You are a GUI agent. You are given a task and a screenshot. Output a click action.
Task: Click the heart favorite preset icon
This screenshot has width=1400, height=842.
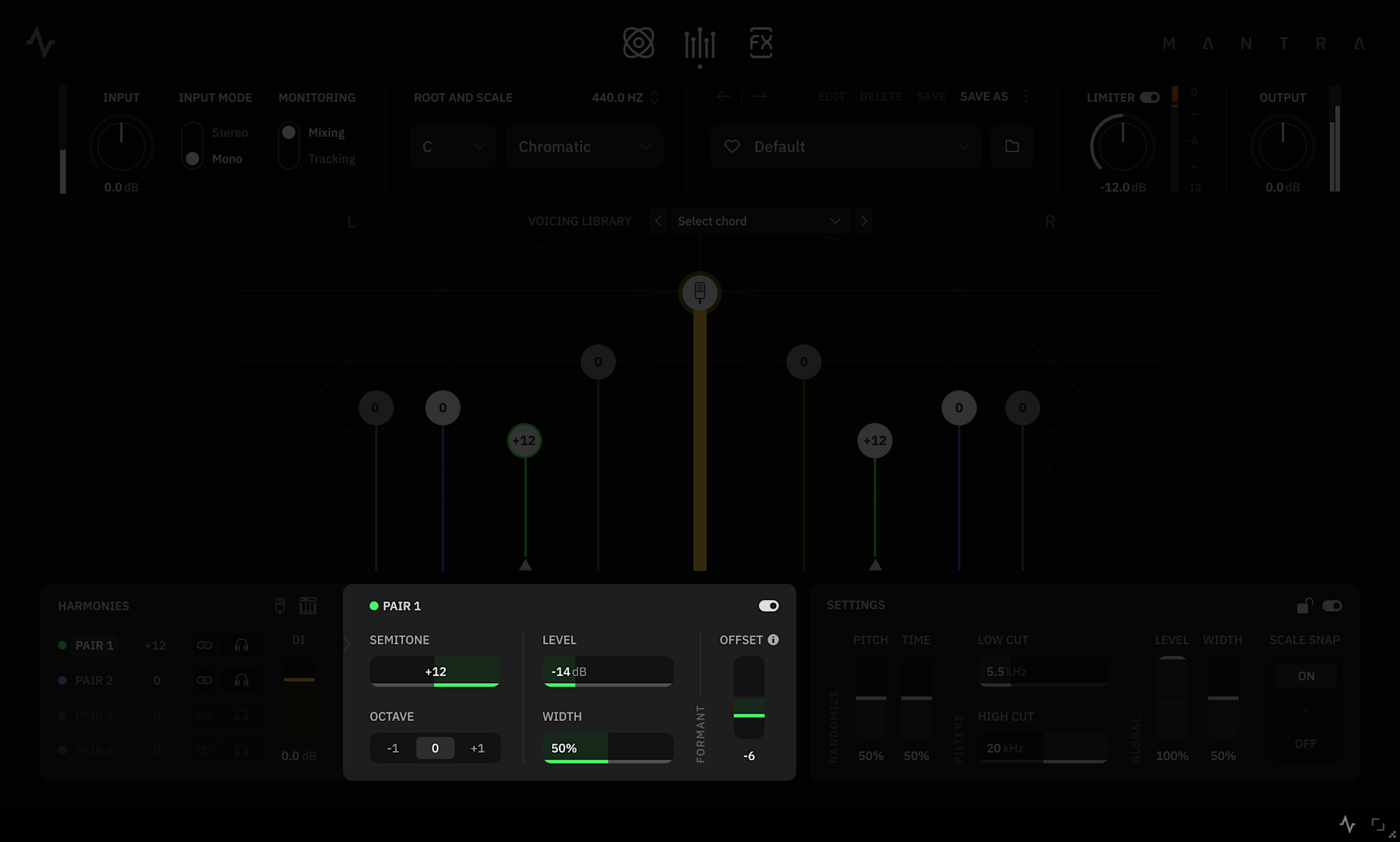[732, 147]
